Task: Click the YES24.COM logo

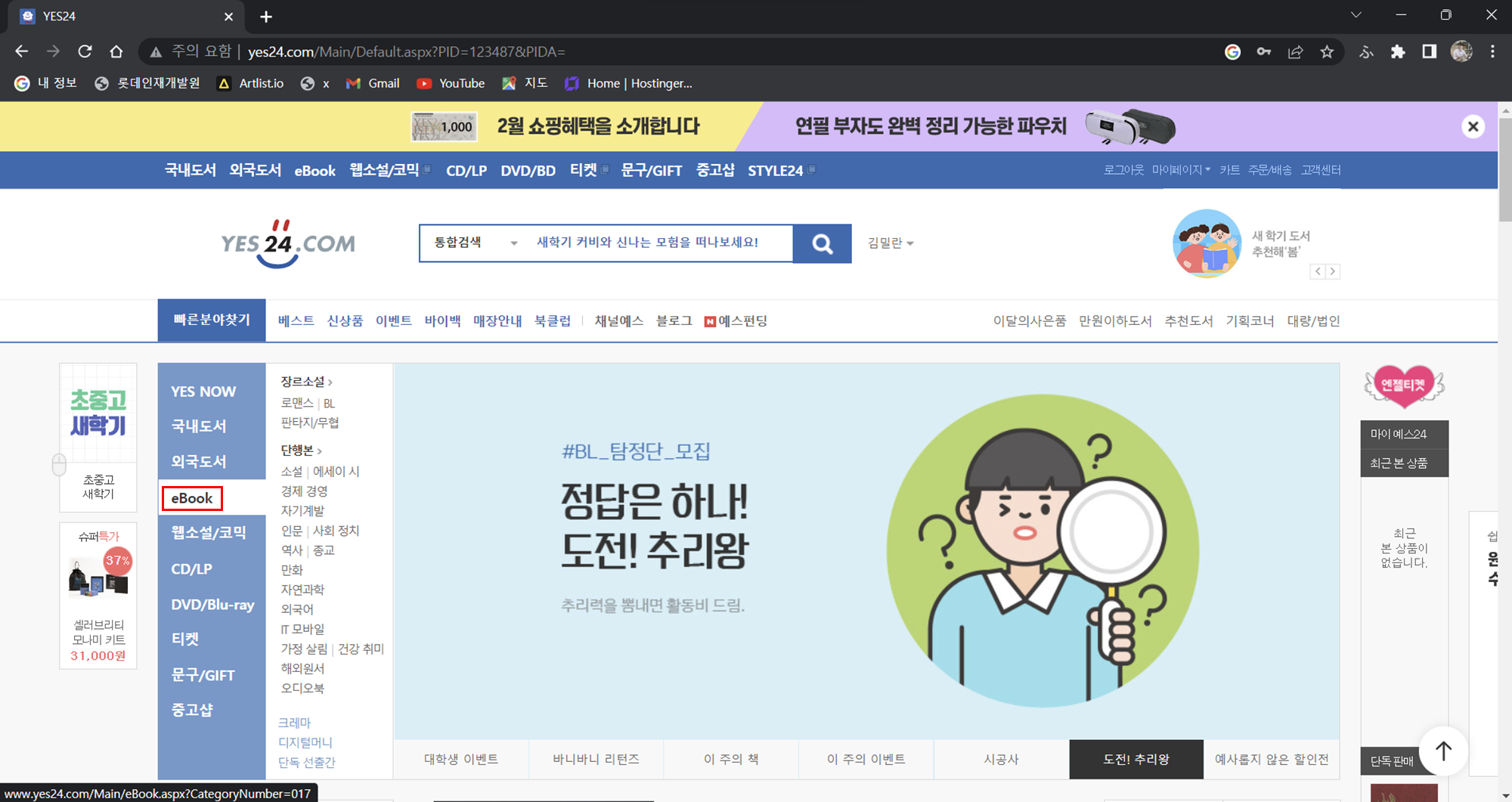Action: [288, 243]
